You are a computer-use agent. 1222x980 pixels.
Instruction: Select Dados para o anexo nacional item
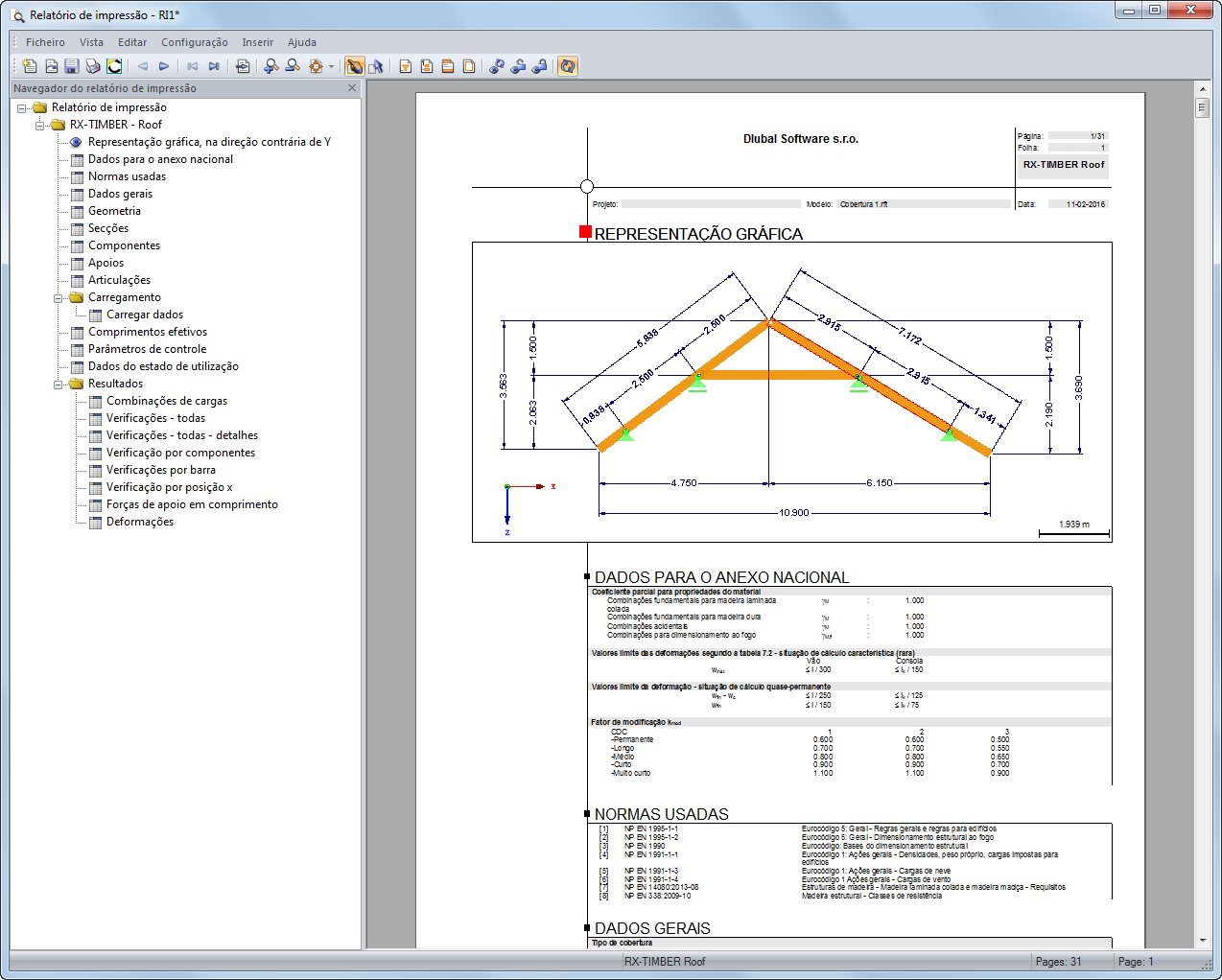click(x=160, y=159)
